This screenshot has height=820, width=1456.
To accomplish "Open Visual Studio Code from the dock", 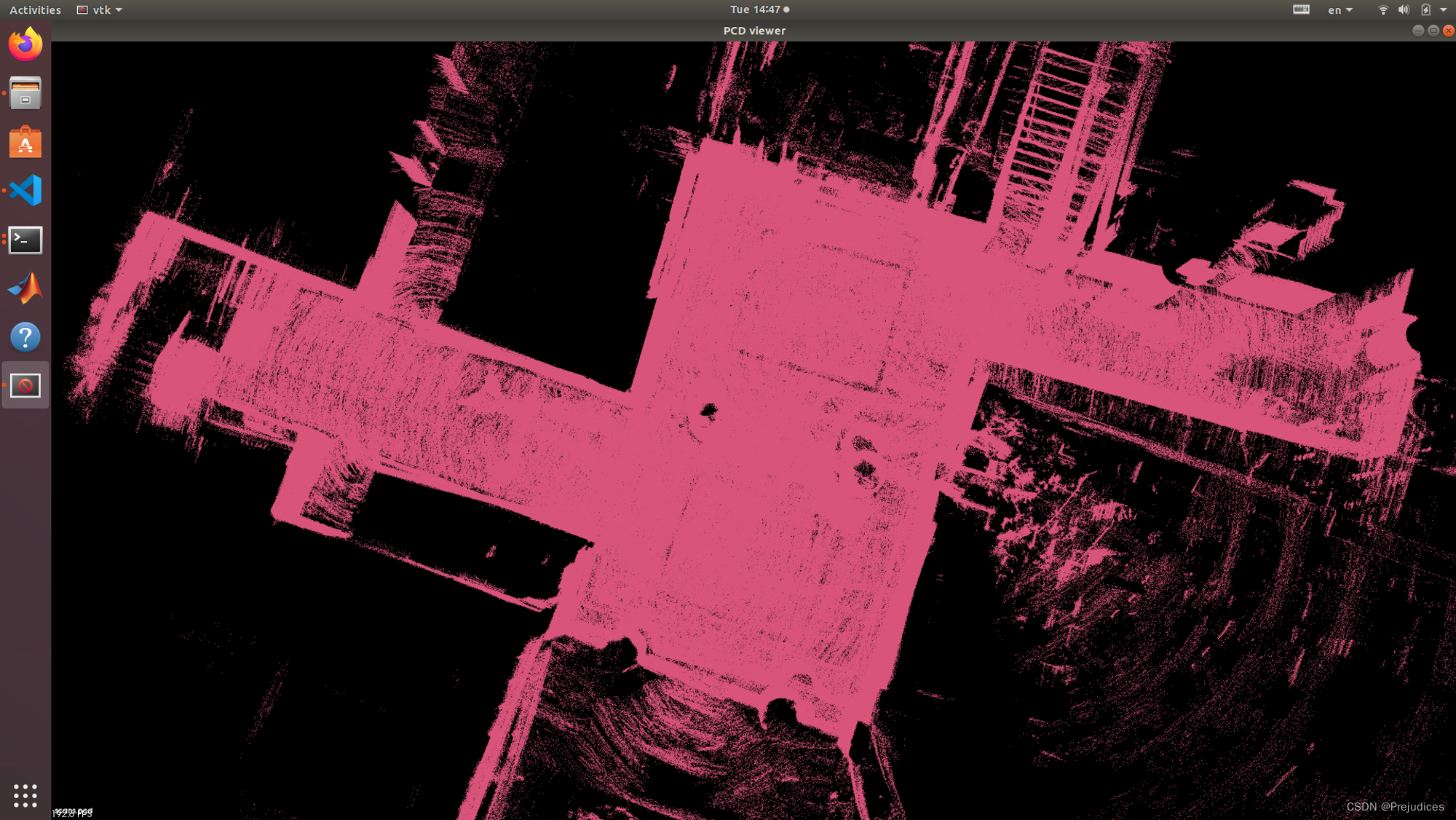I will [25, 191].
